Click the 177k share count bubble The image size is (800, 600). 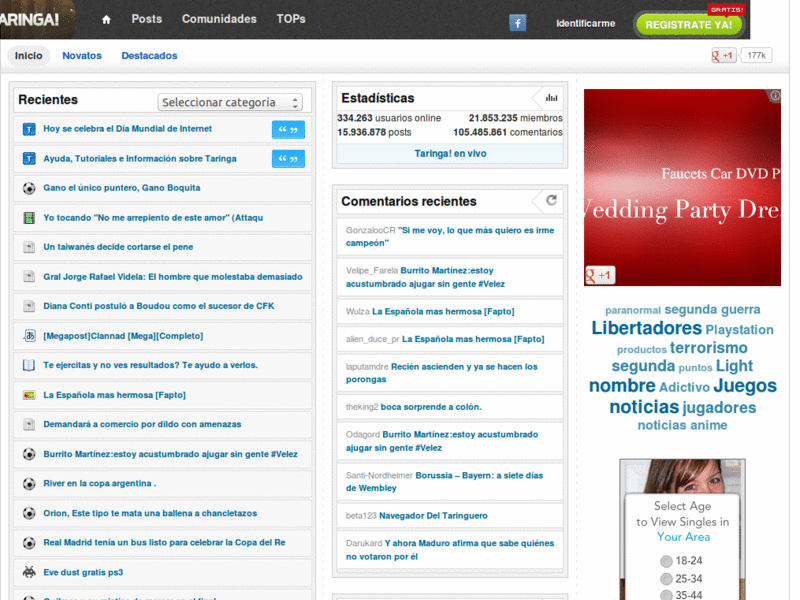click(757, 55)
